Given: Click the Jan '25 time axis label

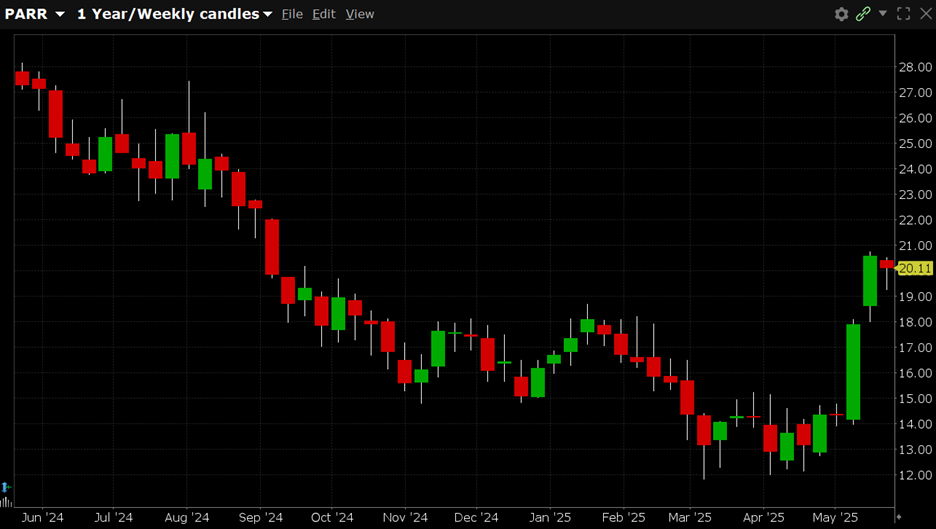Looking at the screenshot, I should point(550,518).
